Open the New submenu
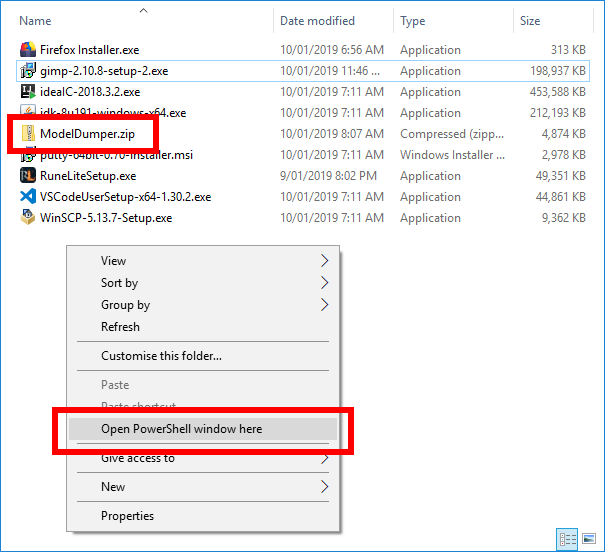The image size is (605, 552). [x=203, y=487]
